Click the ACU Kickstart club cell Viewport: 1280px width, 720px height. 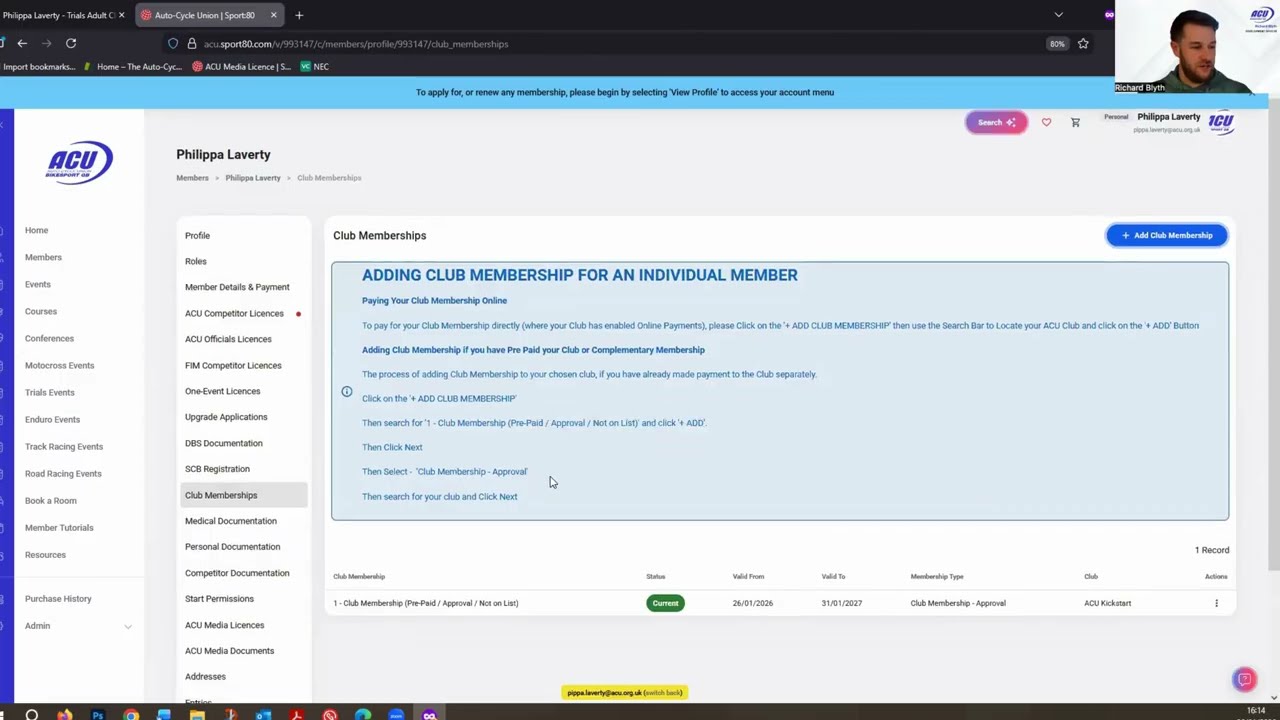(x=1107, y=603)
